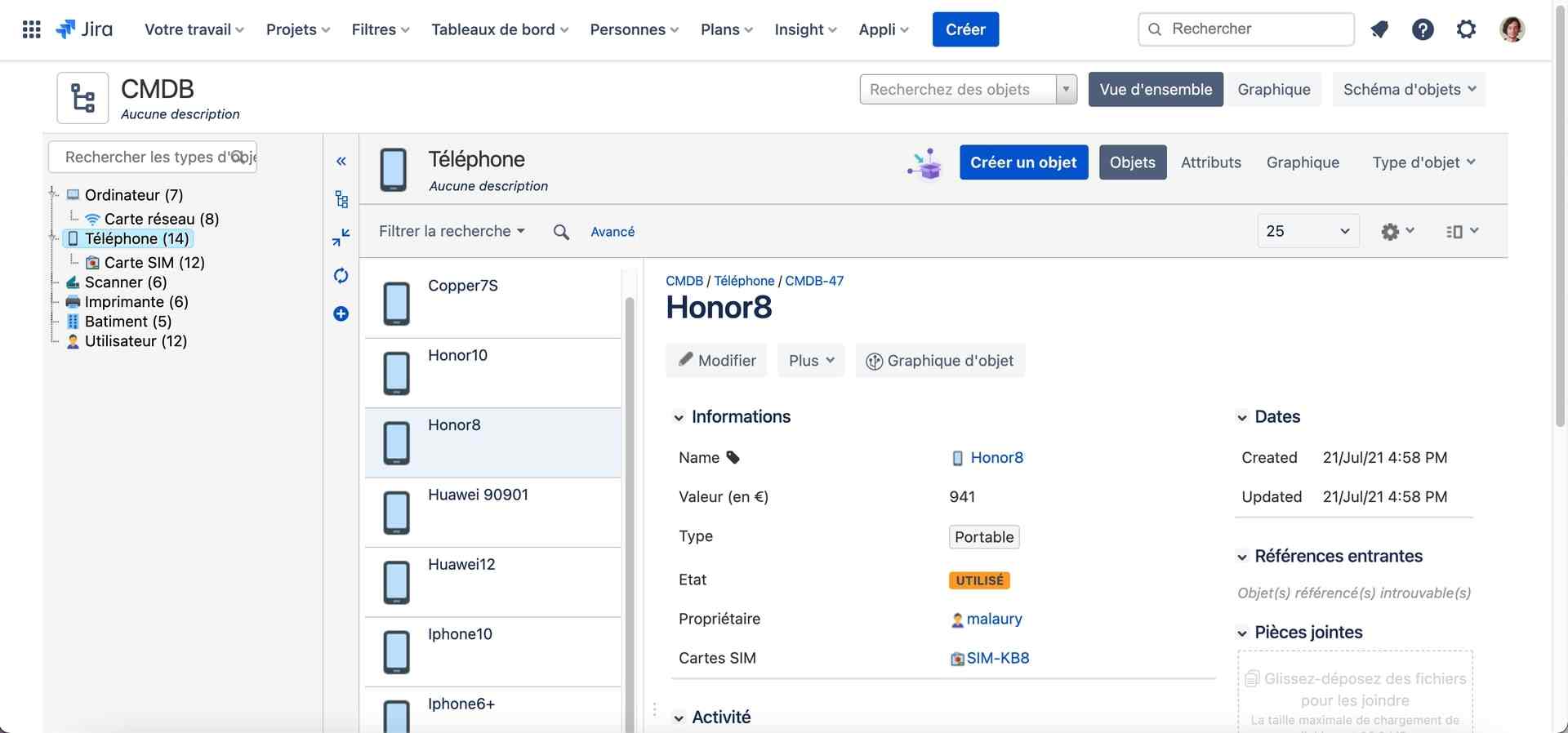Image resolution: width=1568 pixels, height=733 pixels.
Task: Open the Insight menu
Action: point(806,29)
